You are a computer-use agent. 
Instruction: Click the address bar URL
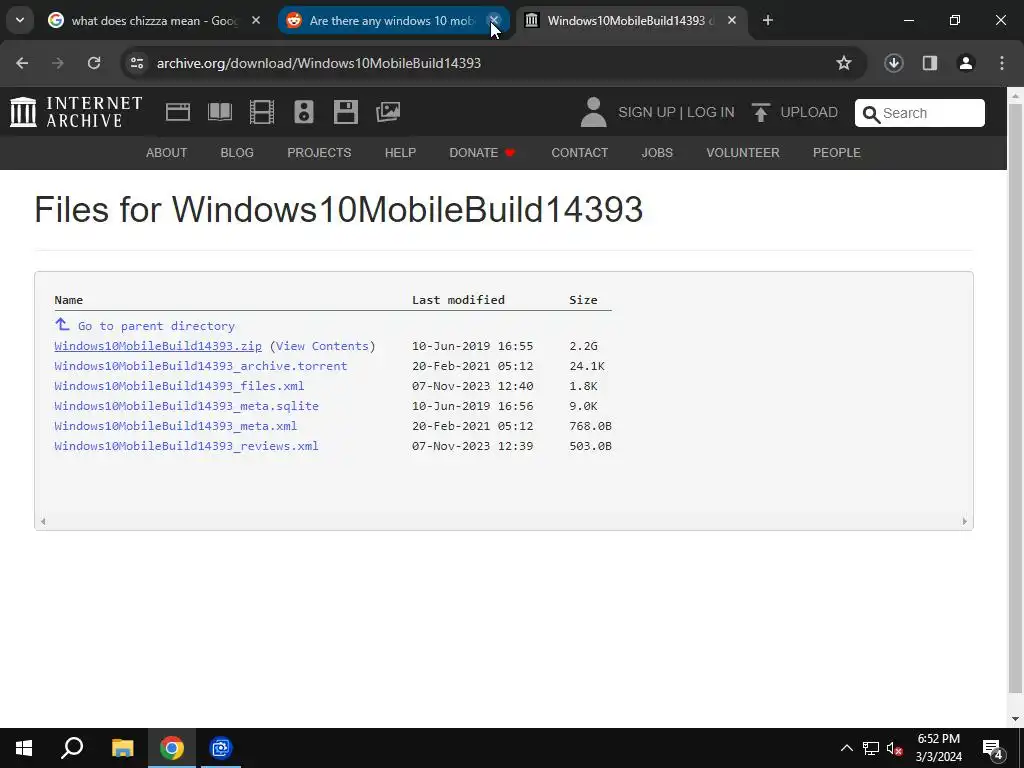pyautogui.click(x=319, y=63)
